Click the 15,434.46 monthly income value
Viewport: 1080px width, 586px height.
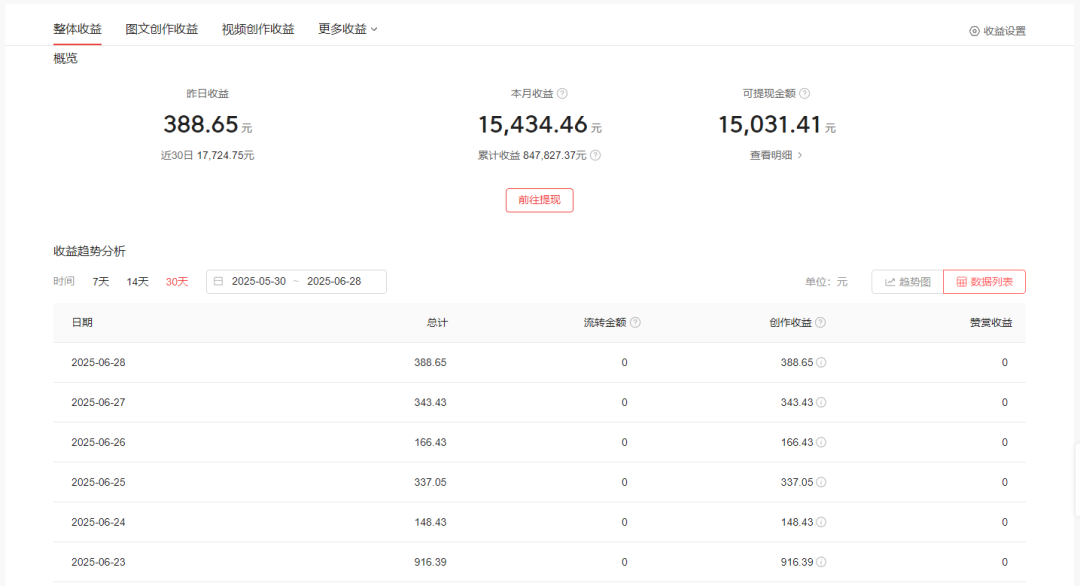click(532, 125)
